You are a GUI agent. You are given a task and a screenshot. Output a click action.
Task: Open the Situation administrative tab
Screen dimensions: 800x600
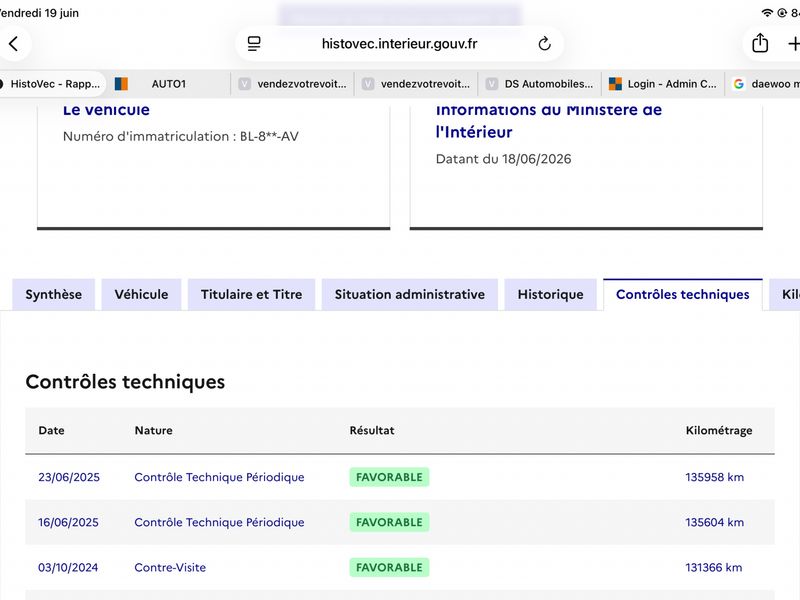410,294
